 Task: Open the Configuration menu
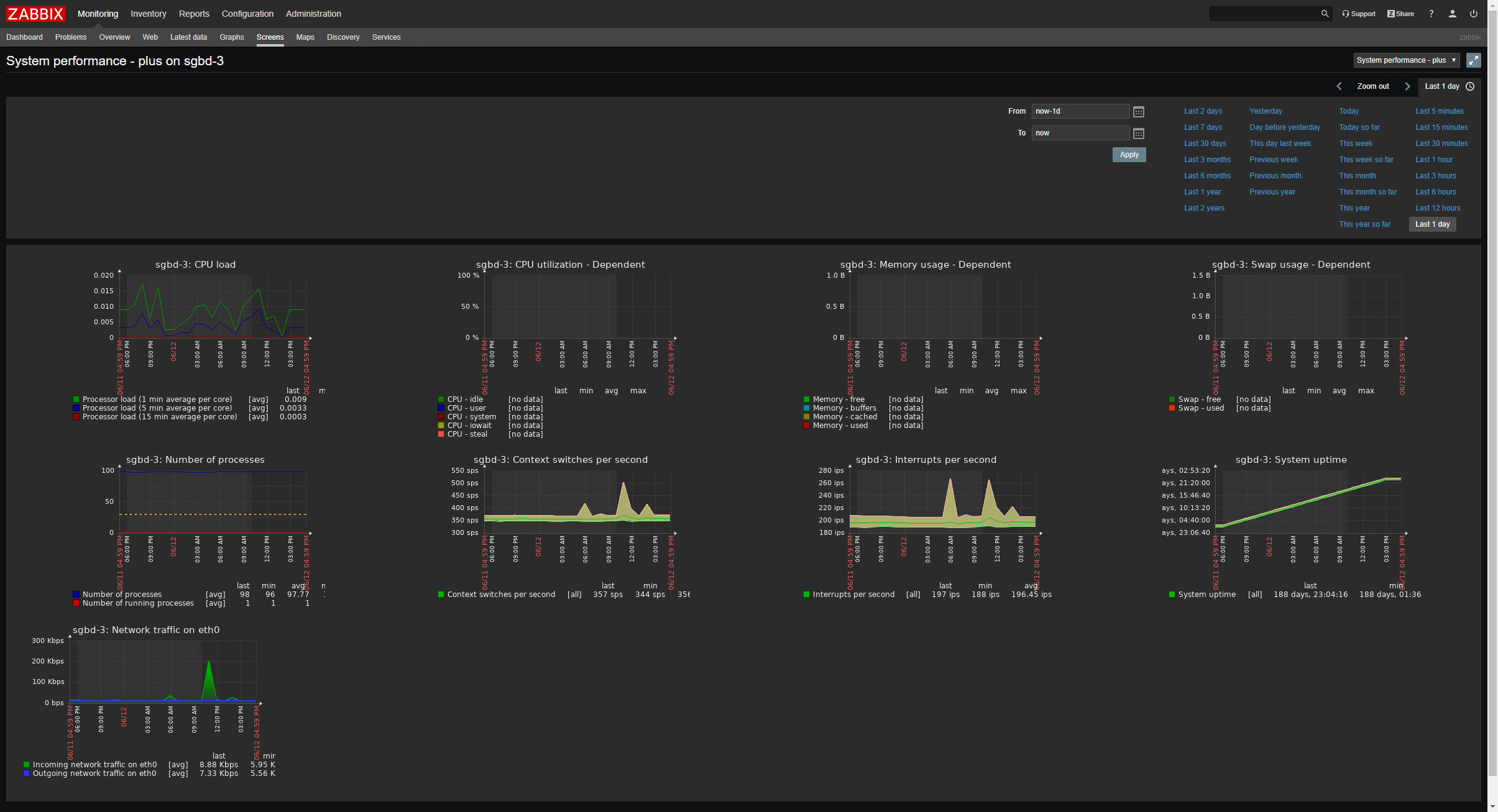(247, 14)
